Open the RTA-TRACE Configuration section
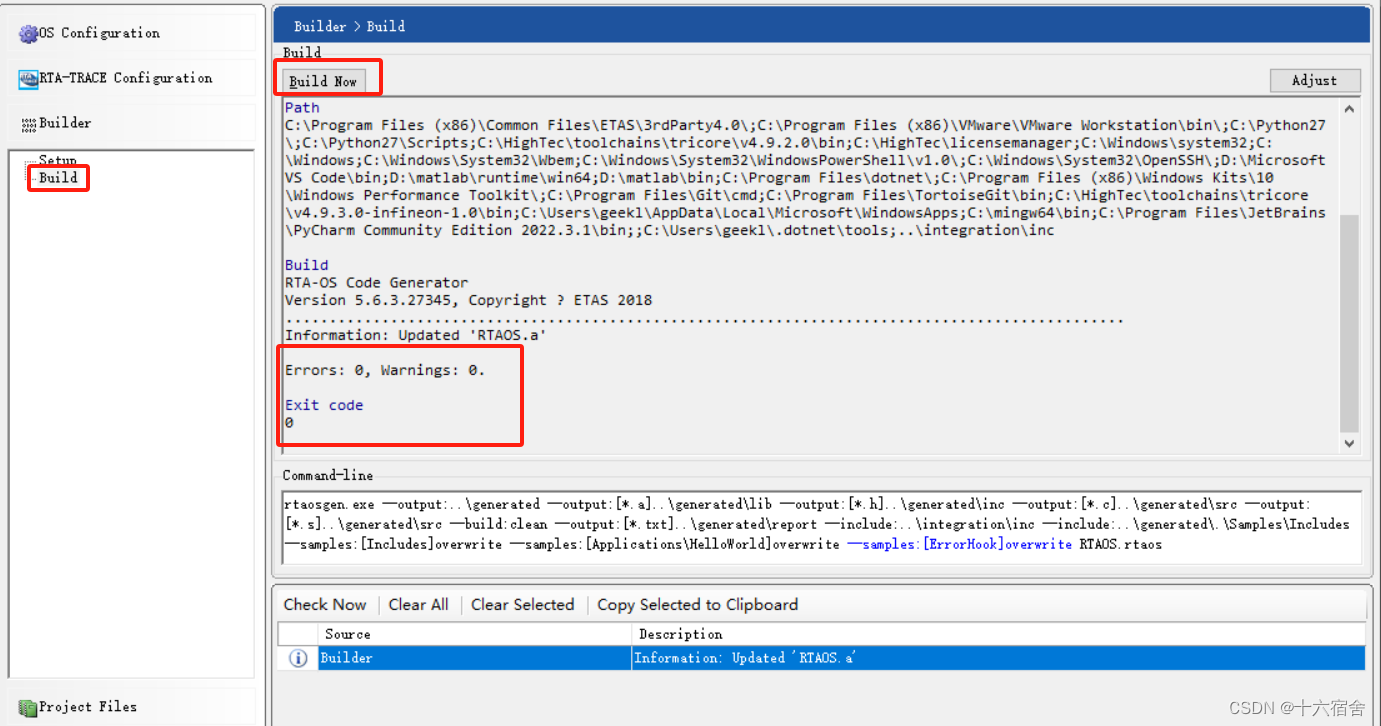1381x726 pixels. (x=131, y=78)
